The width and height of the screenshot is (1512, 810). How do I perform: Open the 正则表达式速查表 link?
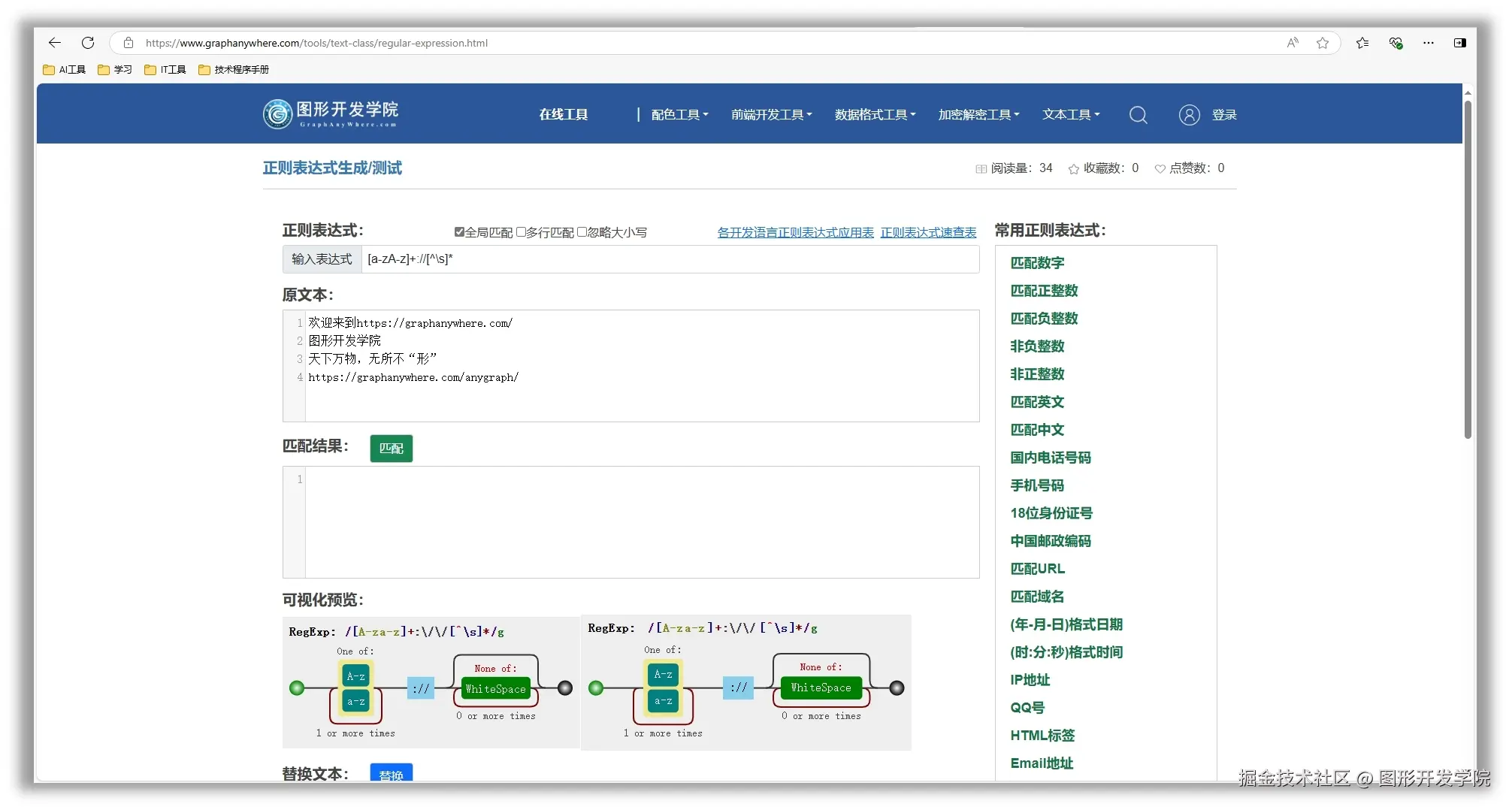click(x=929, y=233)
